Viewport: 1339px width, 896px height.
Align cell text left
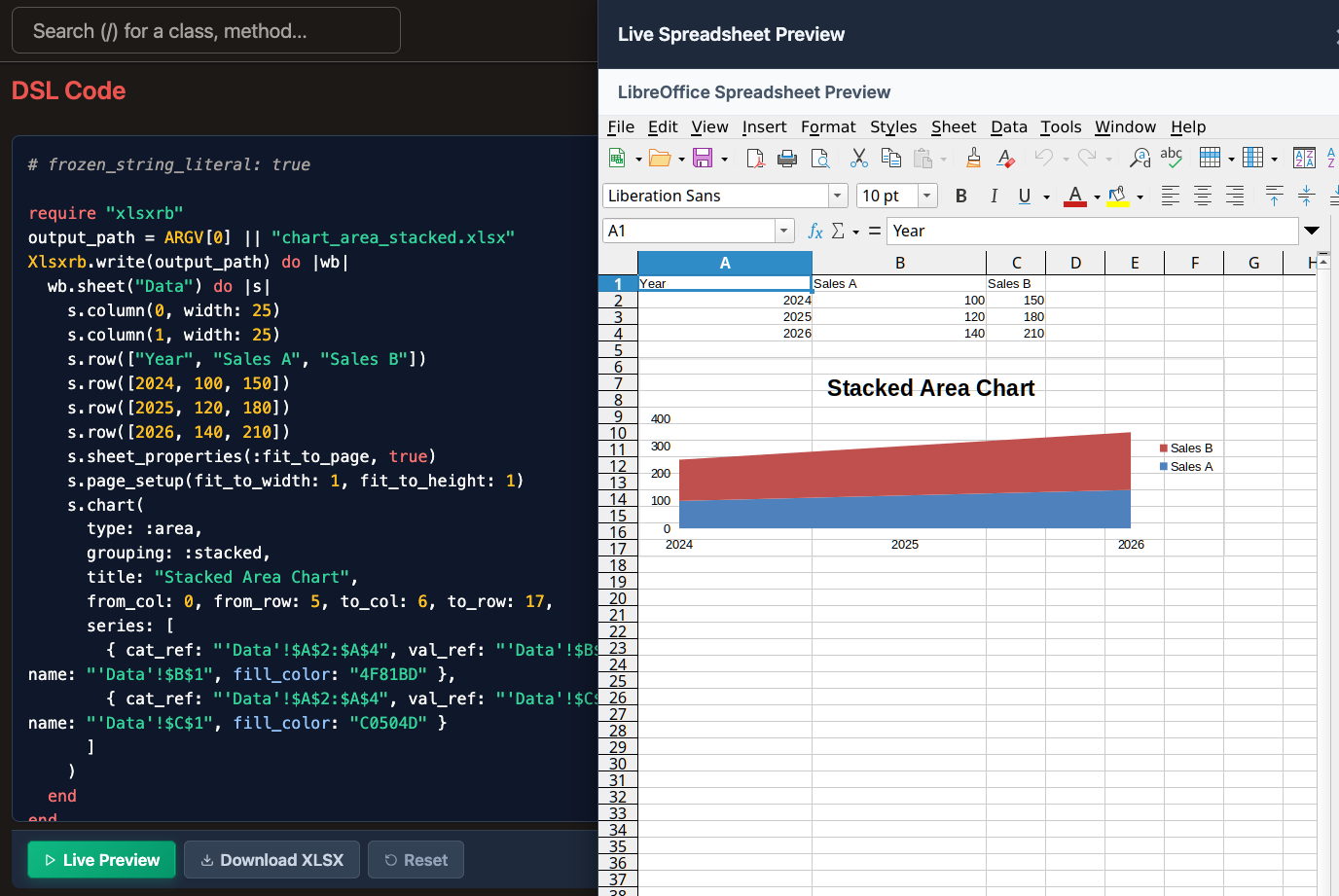tap(1171, 196)
